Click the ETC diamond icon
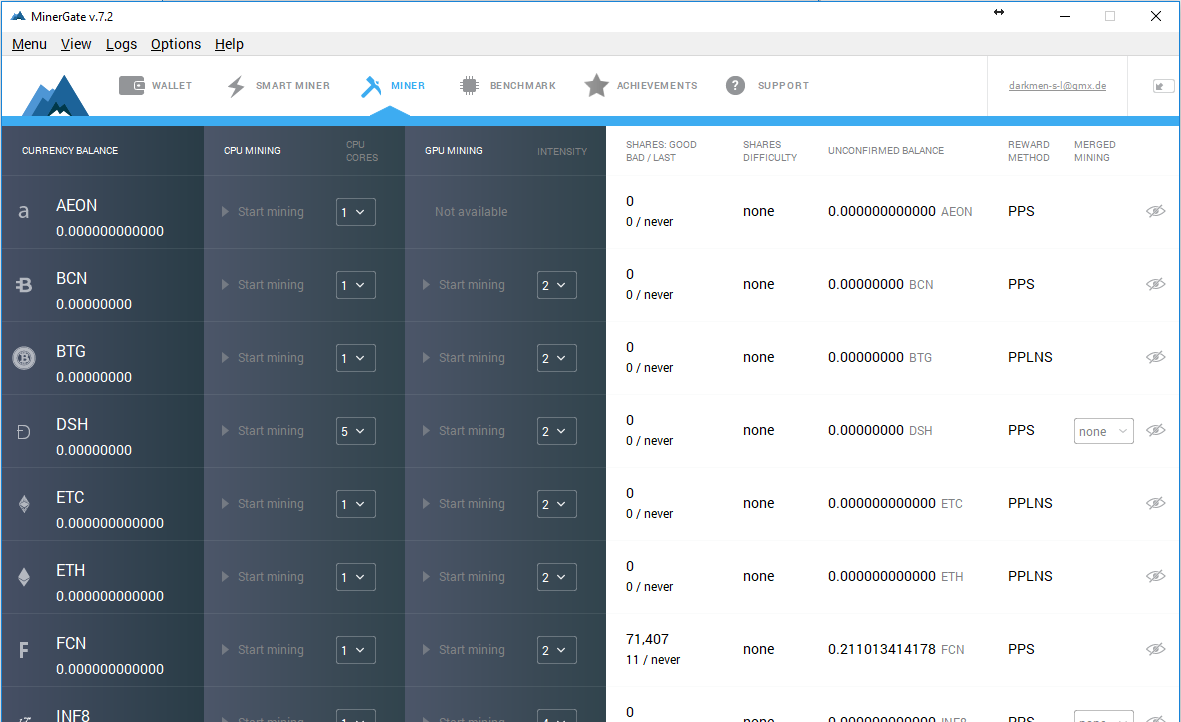This screenshot has height=722, width=1181. [x=24, y=504]
